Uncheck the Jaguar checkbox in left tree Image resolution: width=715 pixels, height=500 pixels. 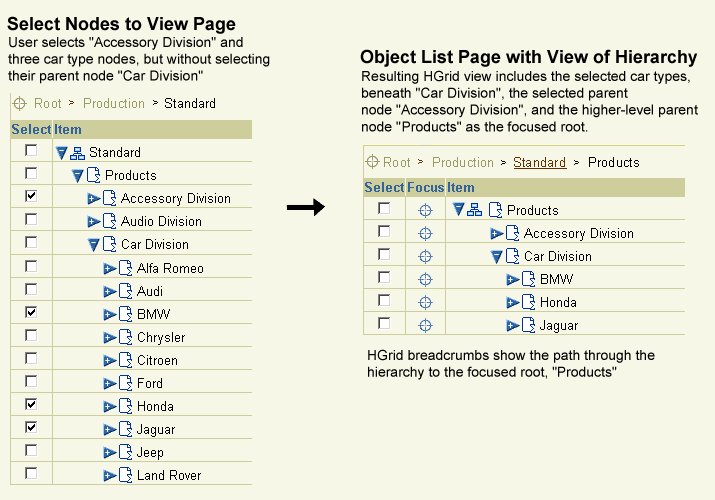(x=31, y=428)
